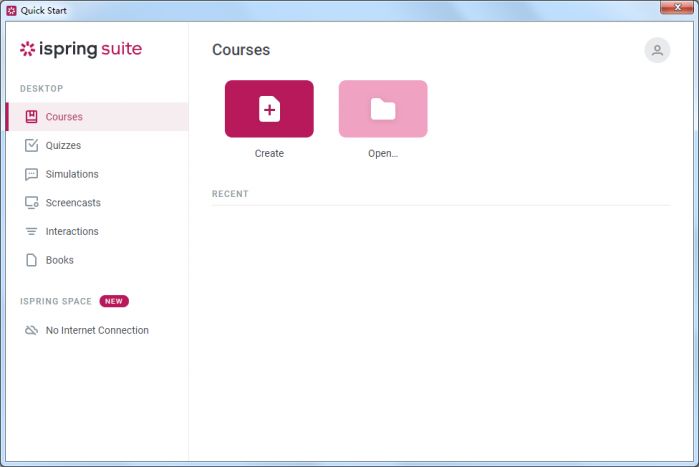Select the Books page icon

coord(31,260)
